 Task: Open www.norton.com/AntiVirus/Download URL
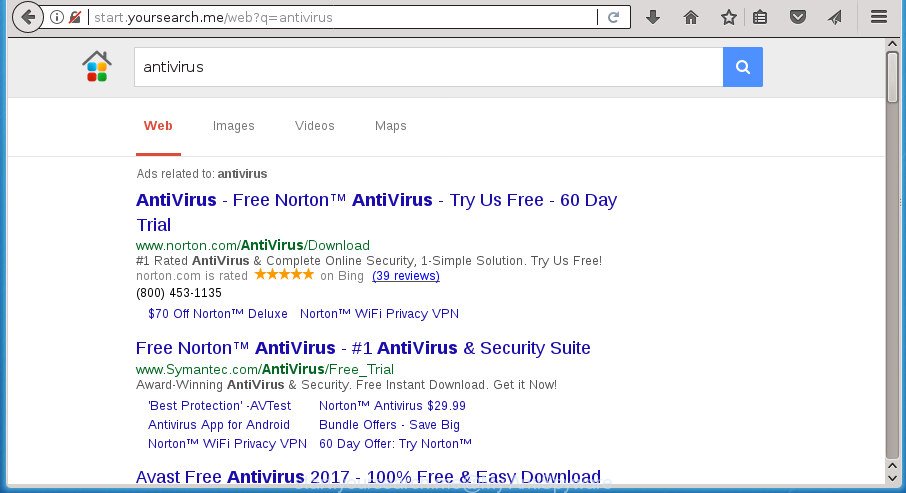(x=253, y=245)
